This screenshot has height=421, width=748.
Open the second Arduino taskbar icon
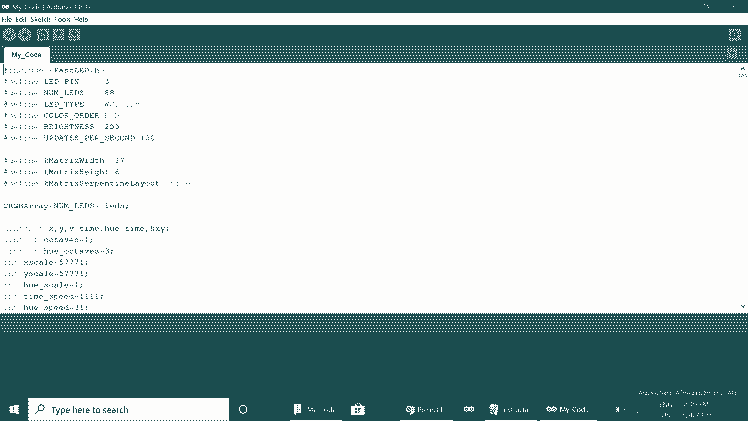(468, 410)
